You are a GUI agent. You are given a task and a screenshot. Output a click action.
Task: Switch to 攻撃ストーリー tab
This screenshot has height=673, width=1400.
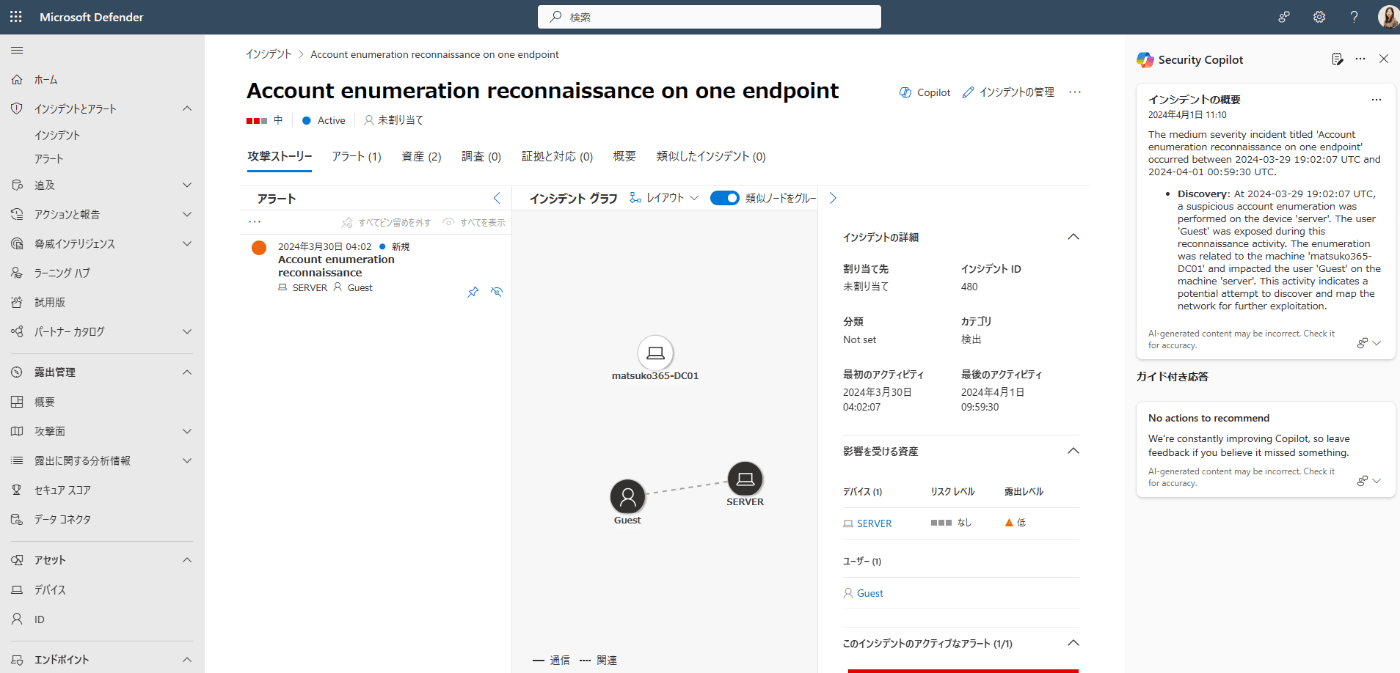click(279, 156)
